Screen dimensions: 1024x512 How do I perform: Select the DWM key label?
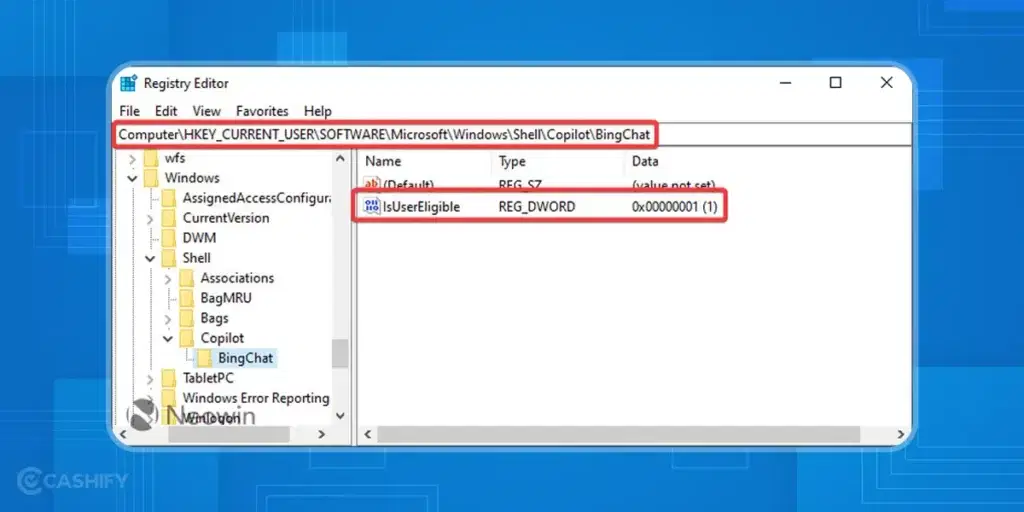coord(199,238)
